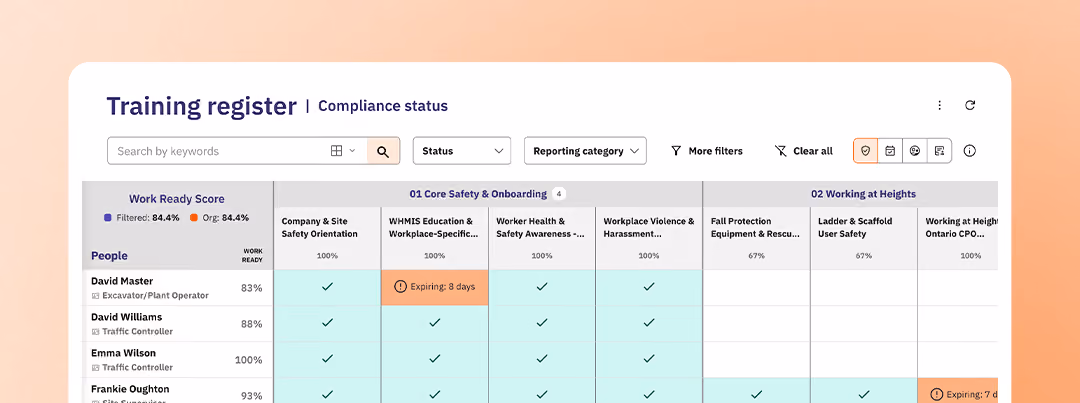Click Emma Wilson's Worker Health checkmark
Screen dimensions: 1080x403
click(x=542, y=358)
